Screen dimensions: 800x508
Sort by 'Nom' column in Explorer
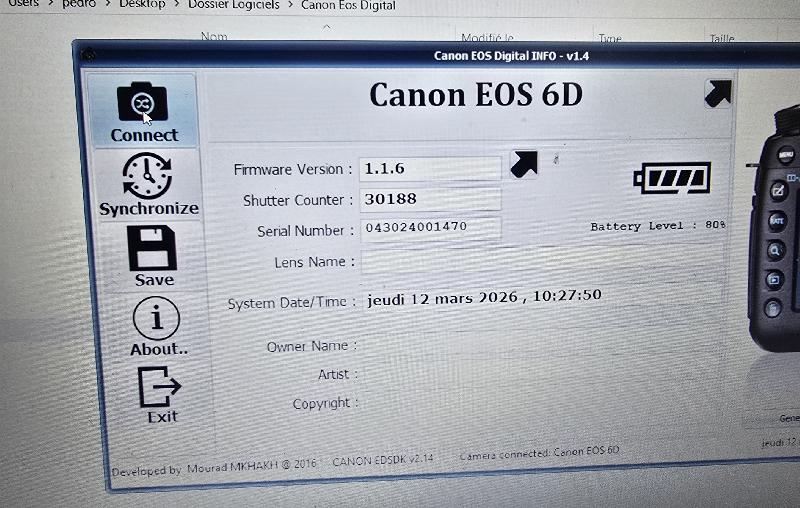coord(214,36)
